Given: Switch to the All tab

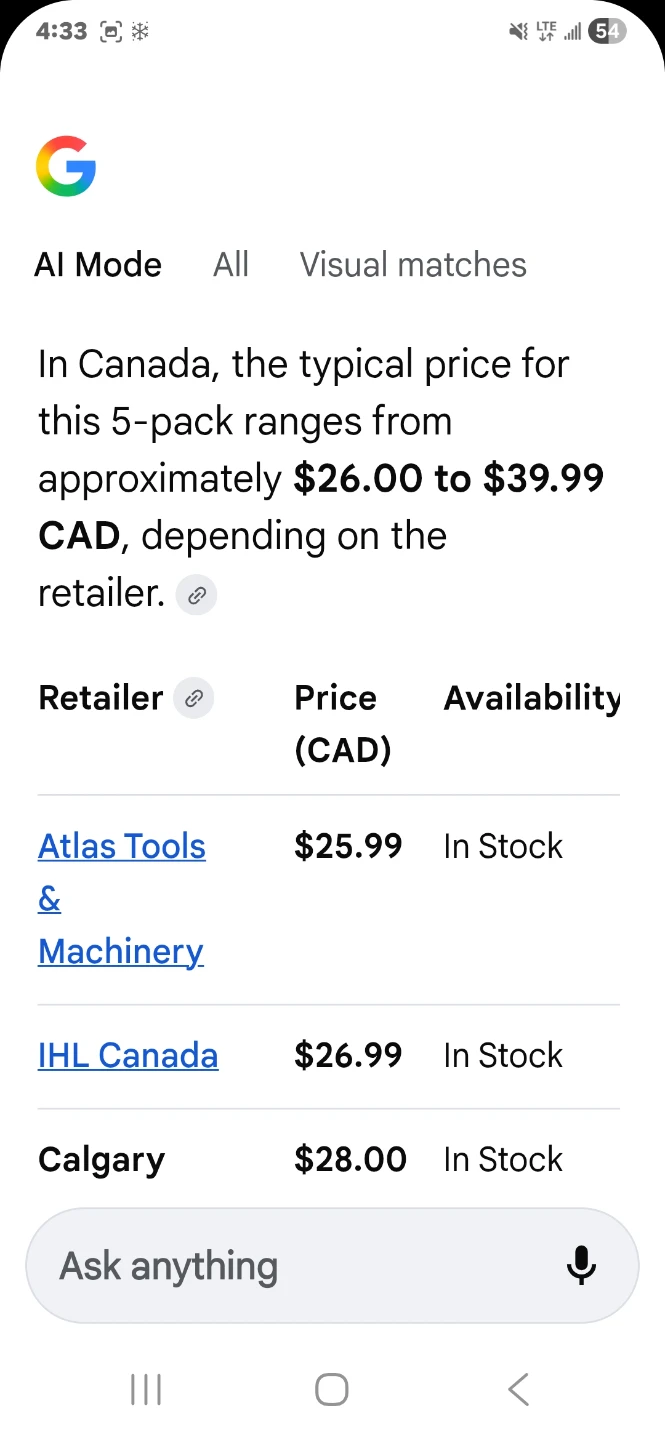Looking at the screenshot, I should (x=231, y=265).
